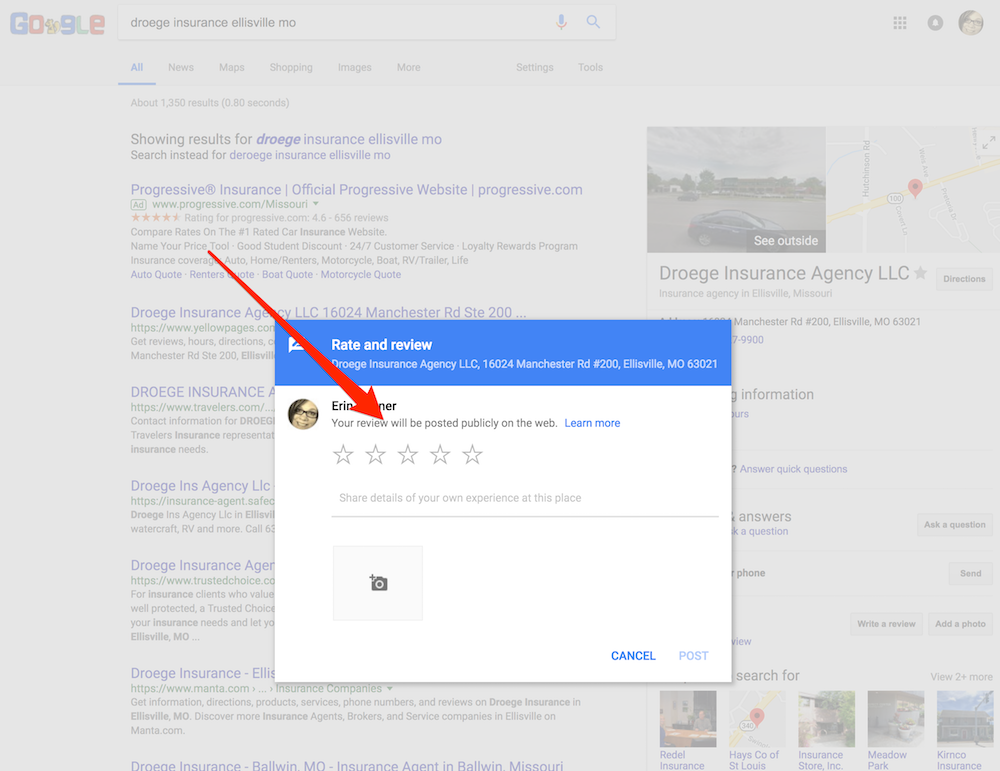Open the Insurance Store, Inc. thumbnail
The height and width of the screenshot is (771, 1000).
[x=827, y=719]
